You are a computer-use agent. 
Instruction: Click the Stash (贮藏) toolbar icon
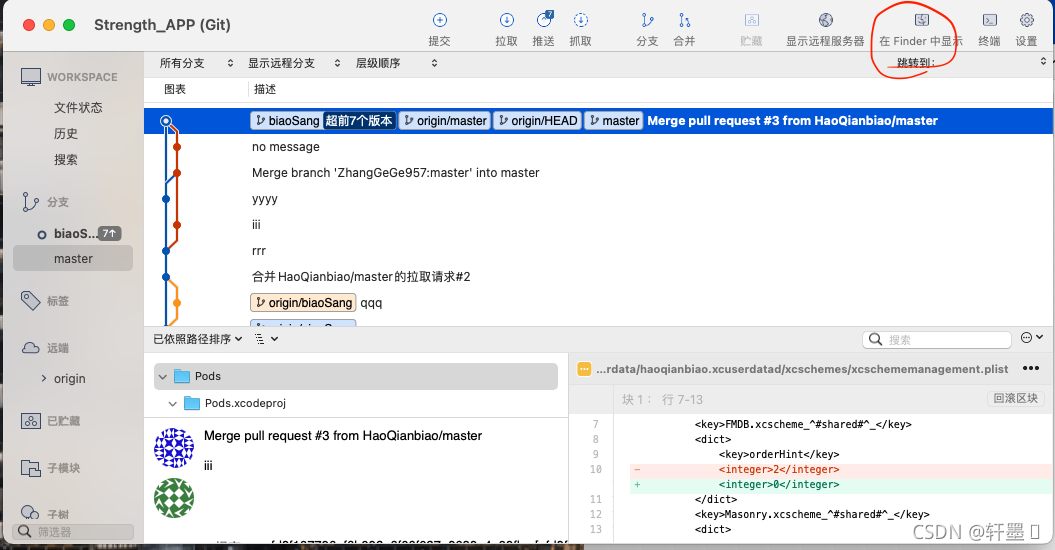752,21
